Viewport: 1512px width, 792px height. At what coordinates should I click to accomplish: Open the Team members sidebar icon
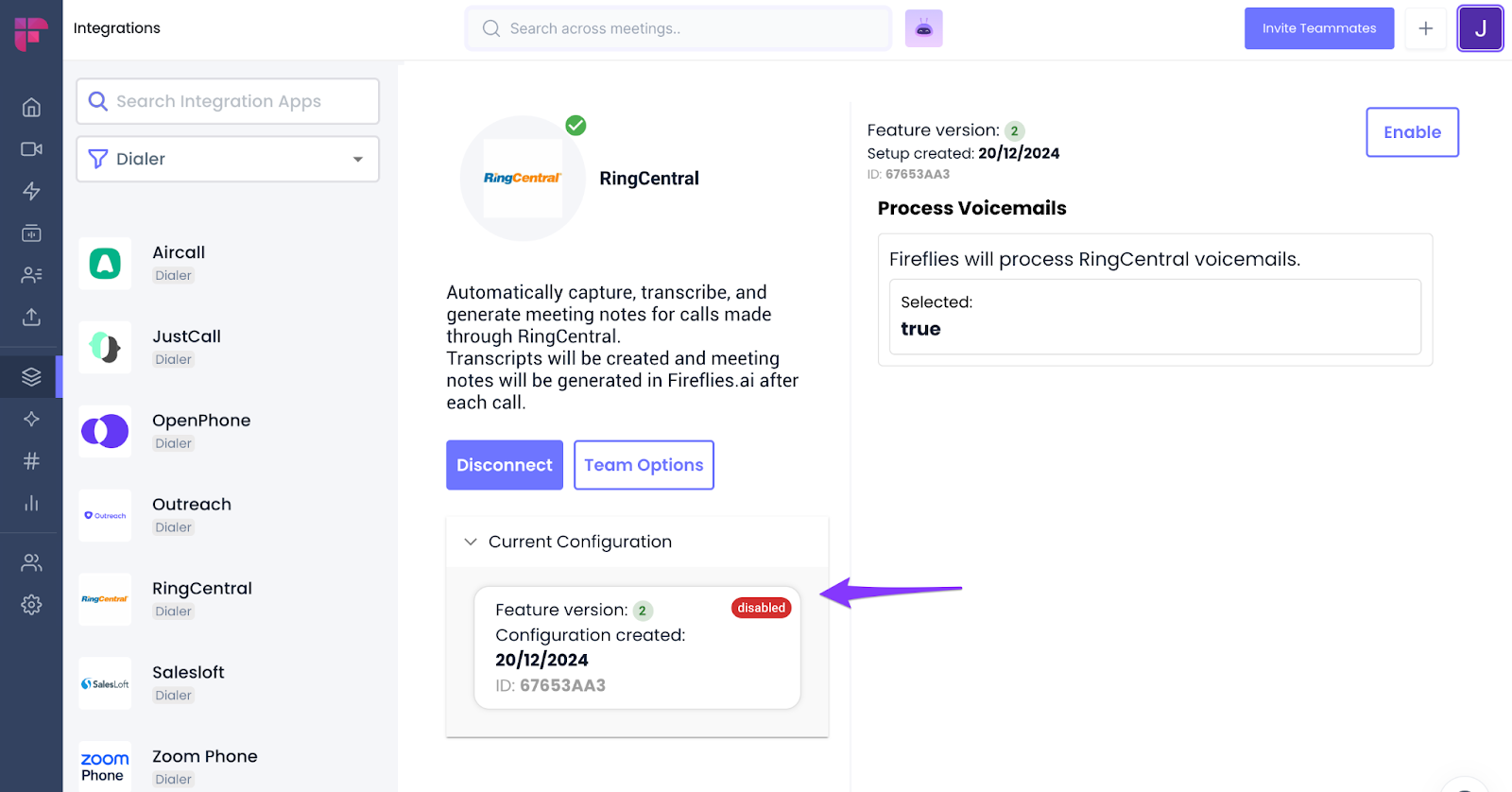(31, 563)
